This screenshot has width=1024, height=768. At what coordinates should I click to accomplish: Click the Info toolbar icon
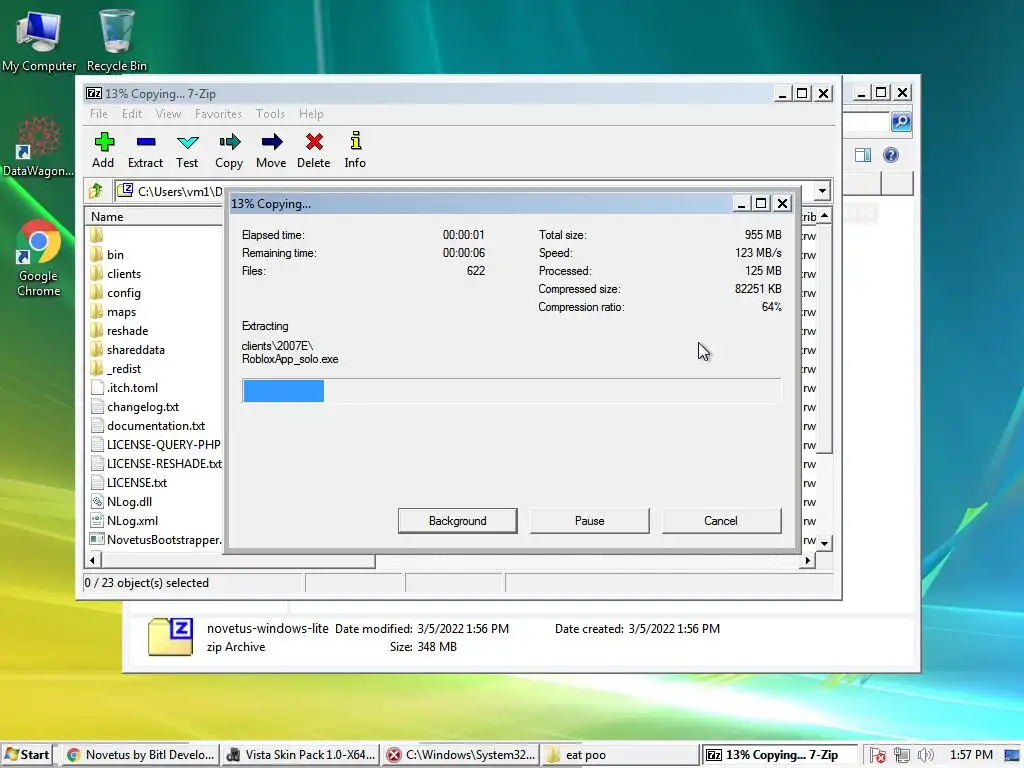tap(355, 150)
